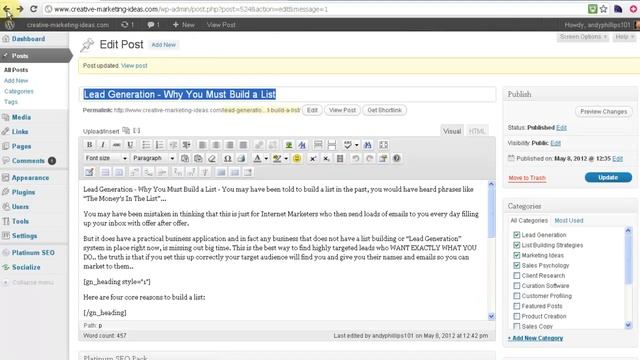Screen dimensions: 640x360
Task: Uncheck the Sales Psychology category
Action: (516, 265)
